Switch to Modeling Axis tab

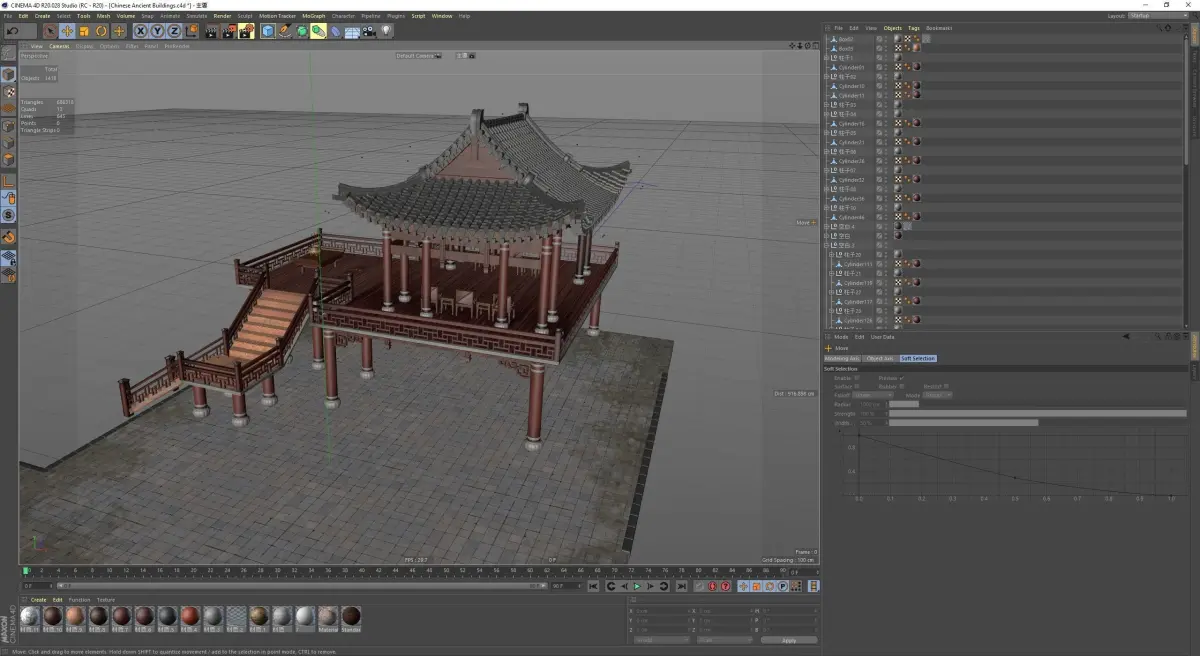click(x=841, y=358)
